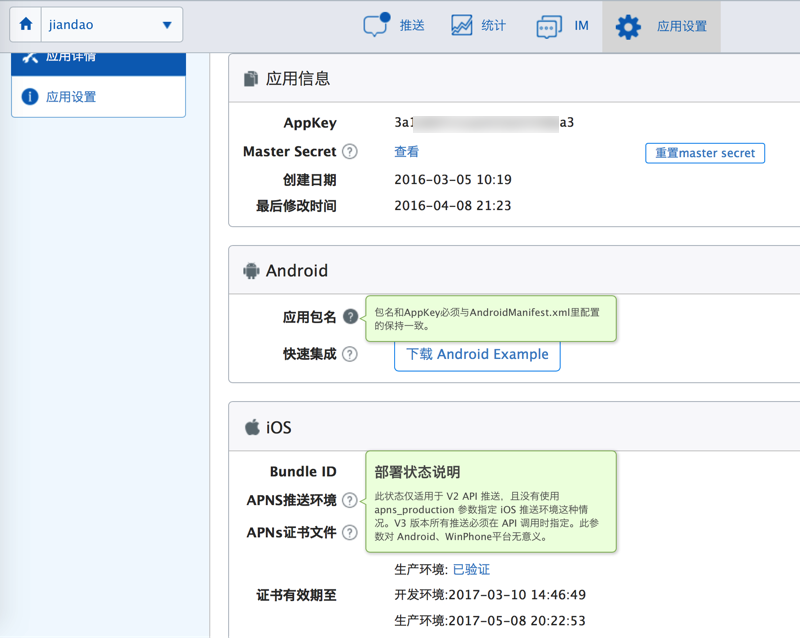This screenshot has height=639, width=800.
Task: Click the 应用包名 help icon
Action: [350, 316]
